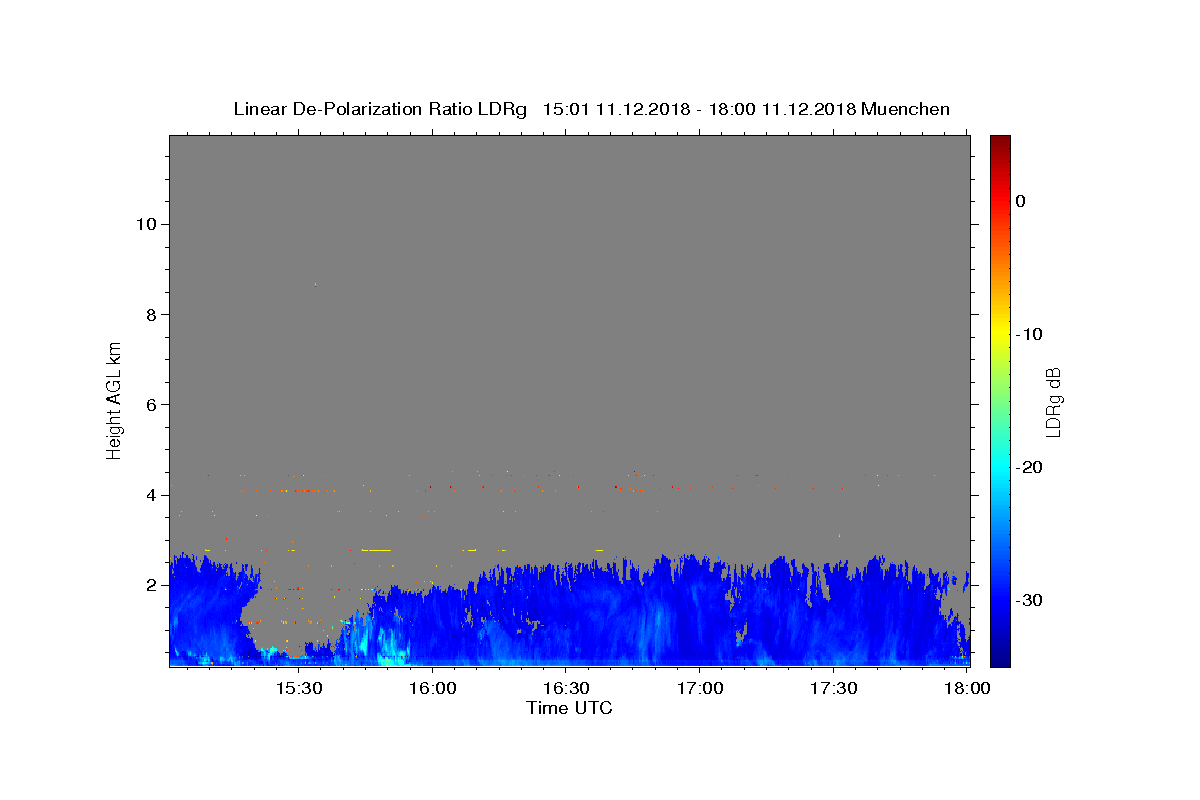
Task: Click the plot title 'Linear De-Polarization Ratio LDRg'
Action: [x=379, y=109]
